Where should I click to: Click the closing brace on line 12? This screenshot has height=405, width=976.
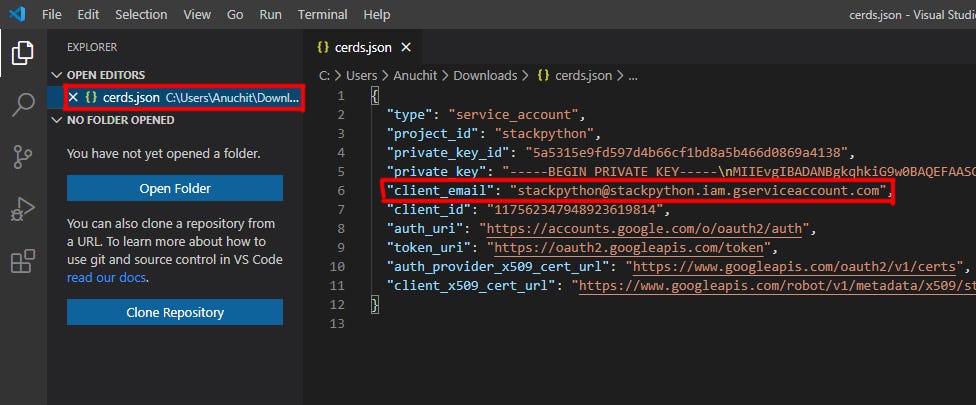click(375, 305)
